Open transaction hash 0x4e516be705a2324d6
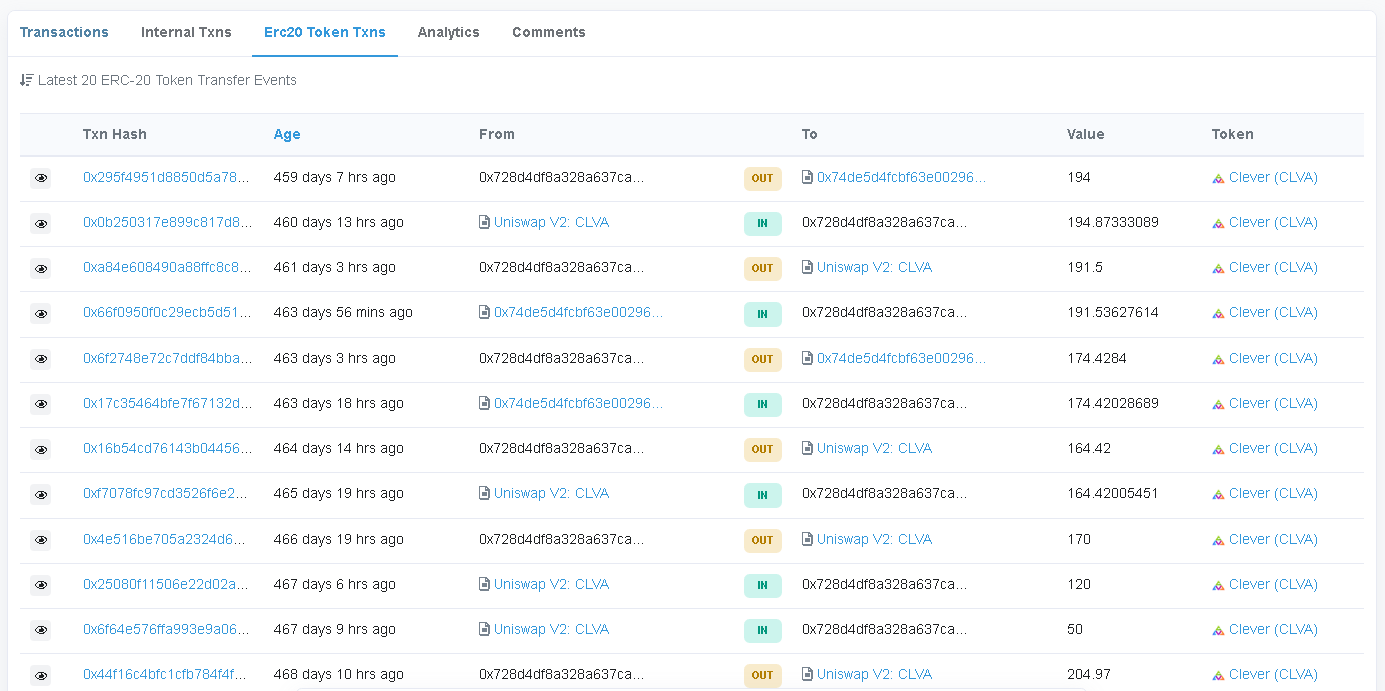This screenshot has width=1385, height=691. (x=164, y=539)
